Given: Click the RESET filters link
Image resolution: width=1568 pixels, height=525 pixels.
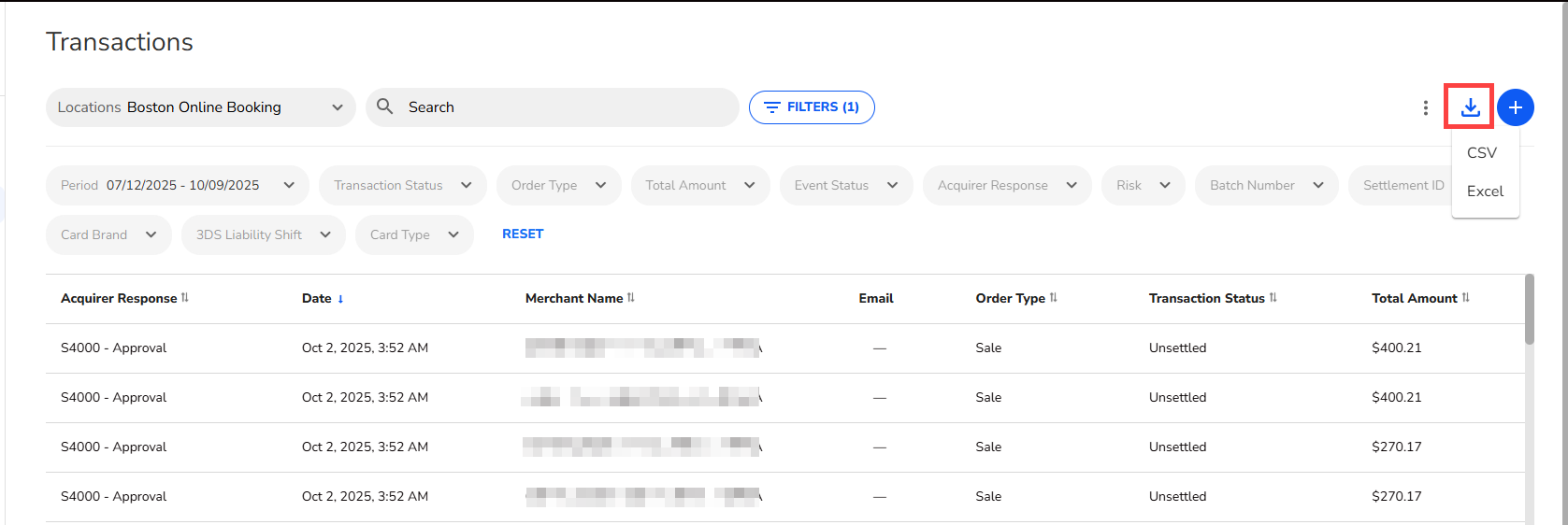Looking at the screenshot, I should (x=523, y=234).
